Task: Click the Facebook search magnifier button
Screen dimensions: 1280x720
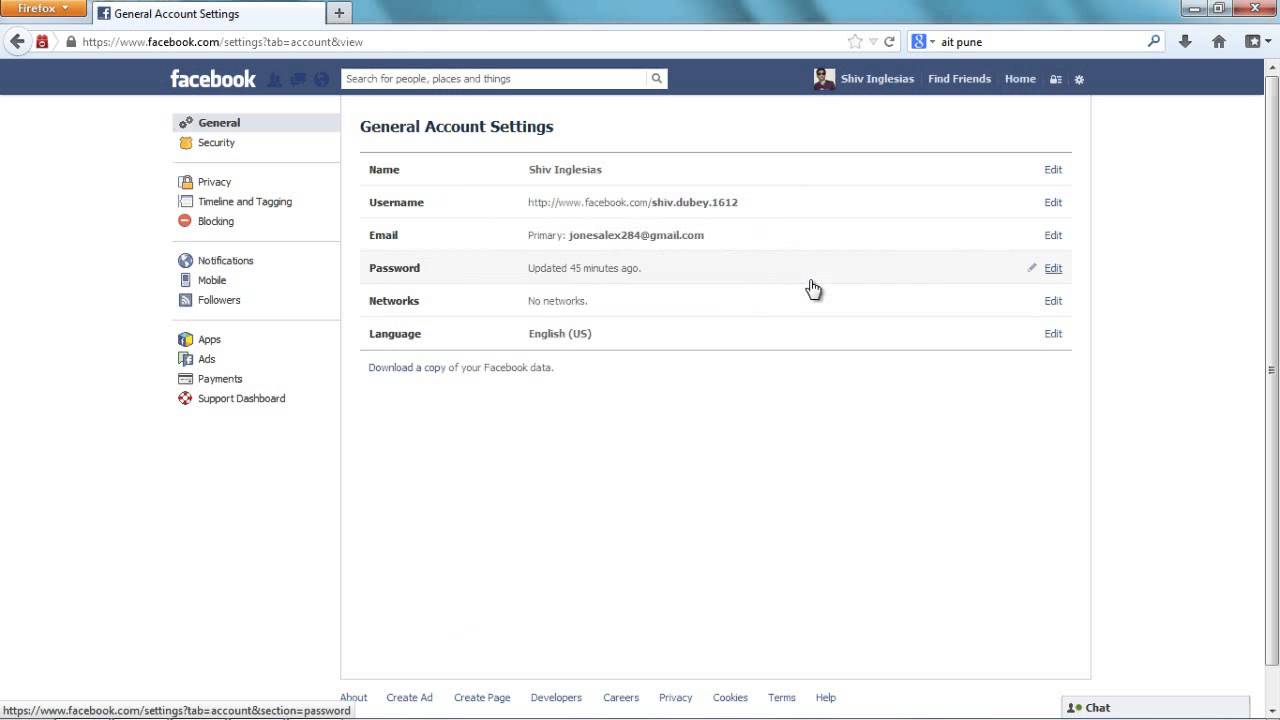Action: pos(657,79)
